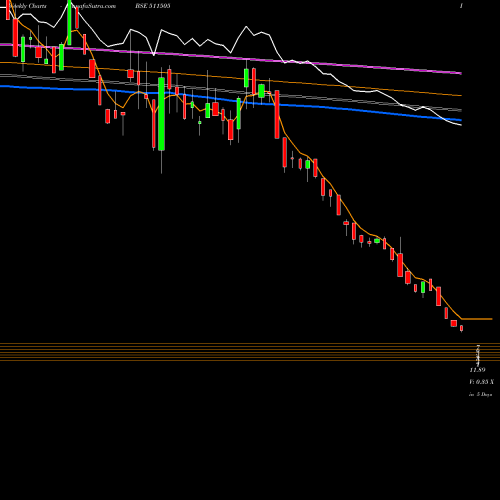Viewport: 500px width, 500px height.
Task: Click the '11.89' price value
Action: pyautogui.click(x=477, y=370)
